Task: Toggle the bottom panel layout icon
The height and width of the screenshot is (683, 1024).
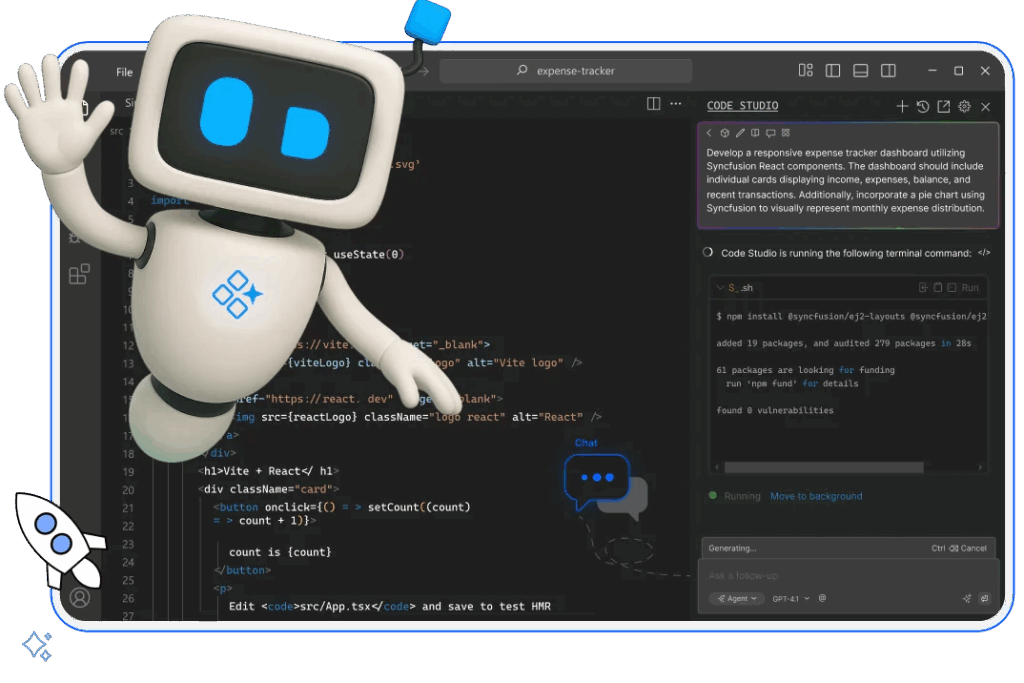Action: pos(861,71)
